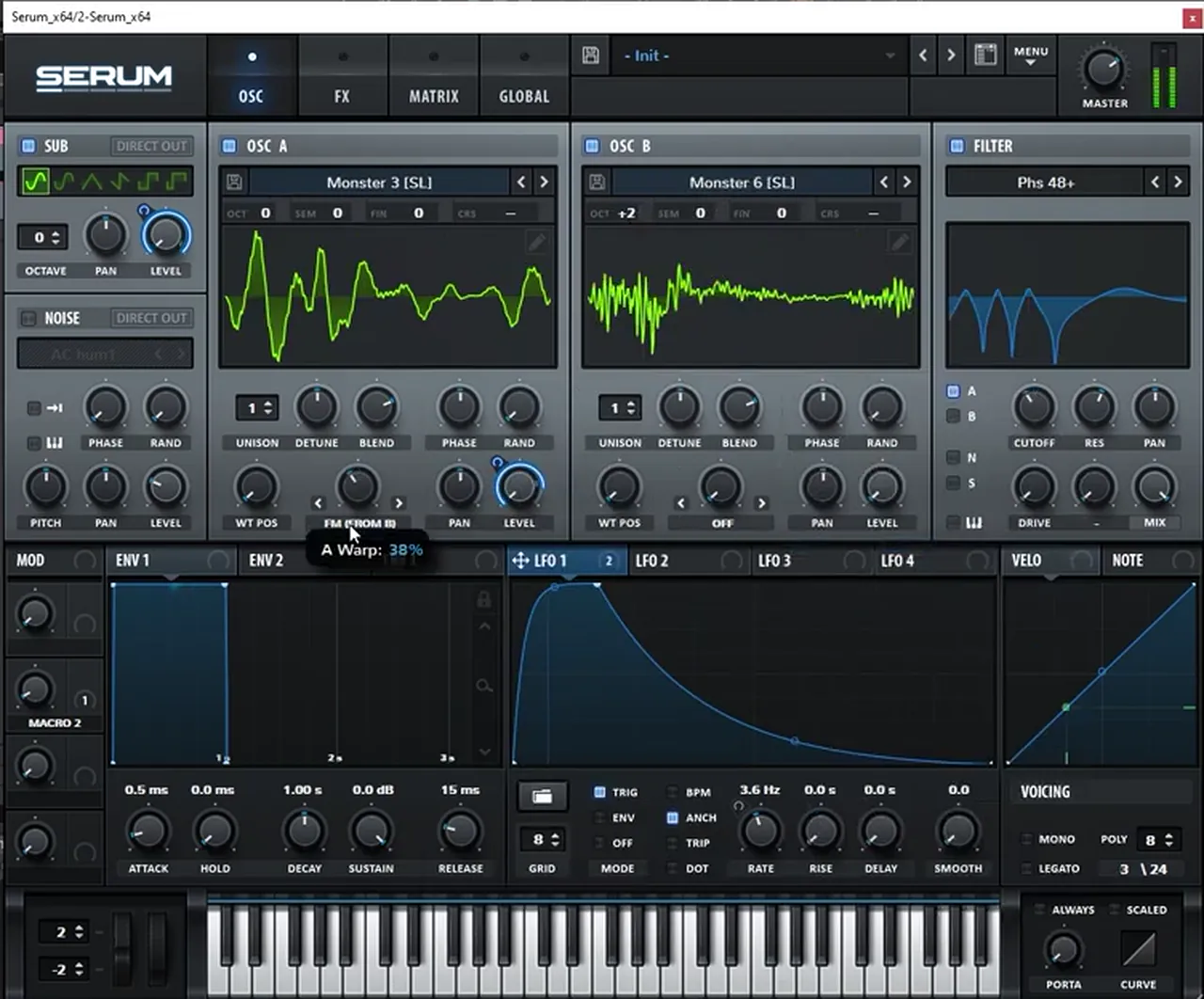This screenshot has width=1204, height=999.
Task: Toggle OSC B power switch
Action: [x=592, y=146]
